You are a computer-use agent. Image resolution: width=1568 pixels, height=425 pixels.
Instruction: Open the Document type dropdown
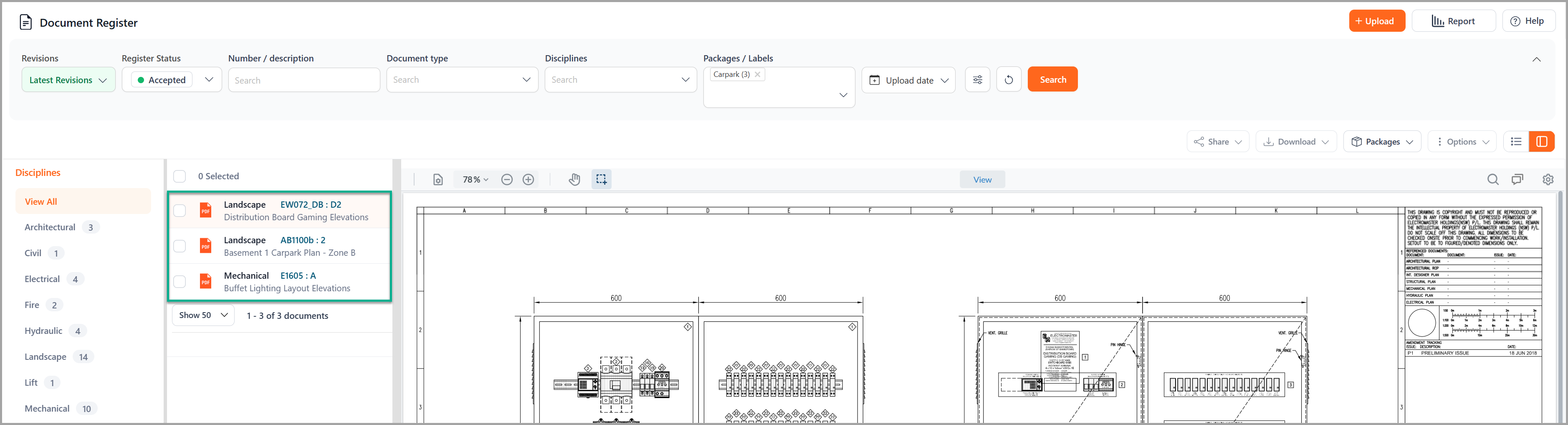point(462,80)
